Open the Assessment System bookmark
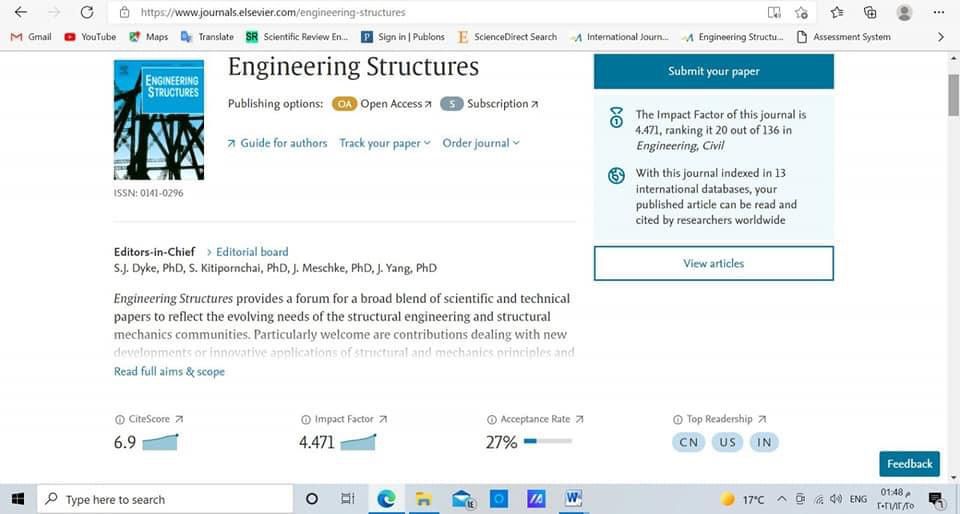960x514 pixels. (844, 37)
